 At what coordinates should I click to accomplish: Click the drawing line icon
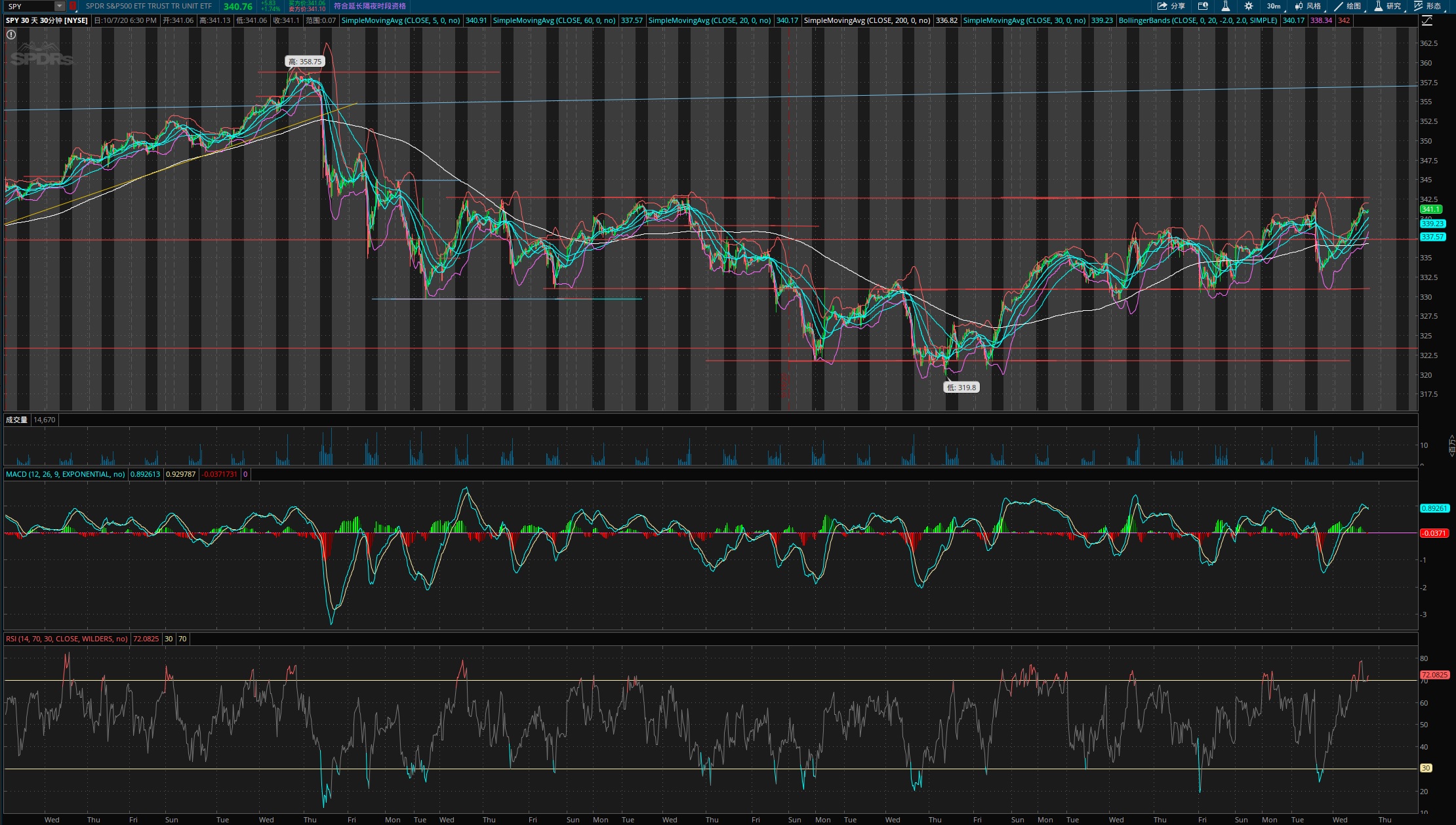coord(1339,6)
